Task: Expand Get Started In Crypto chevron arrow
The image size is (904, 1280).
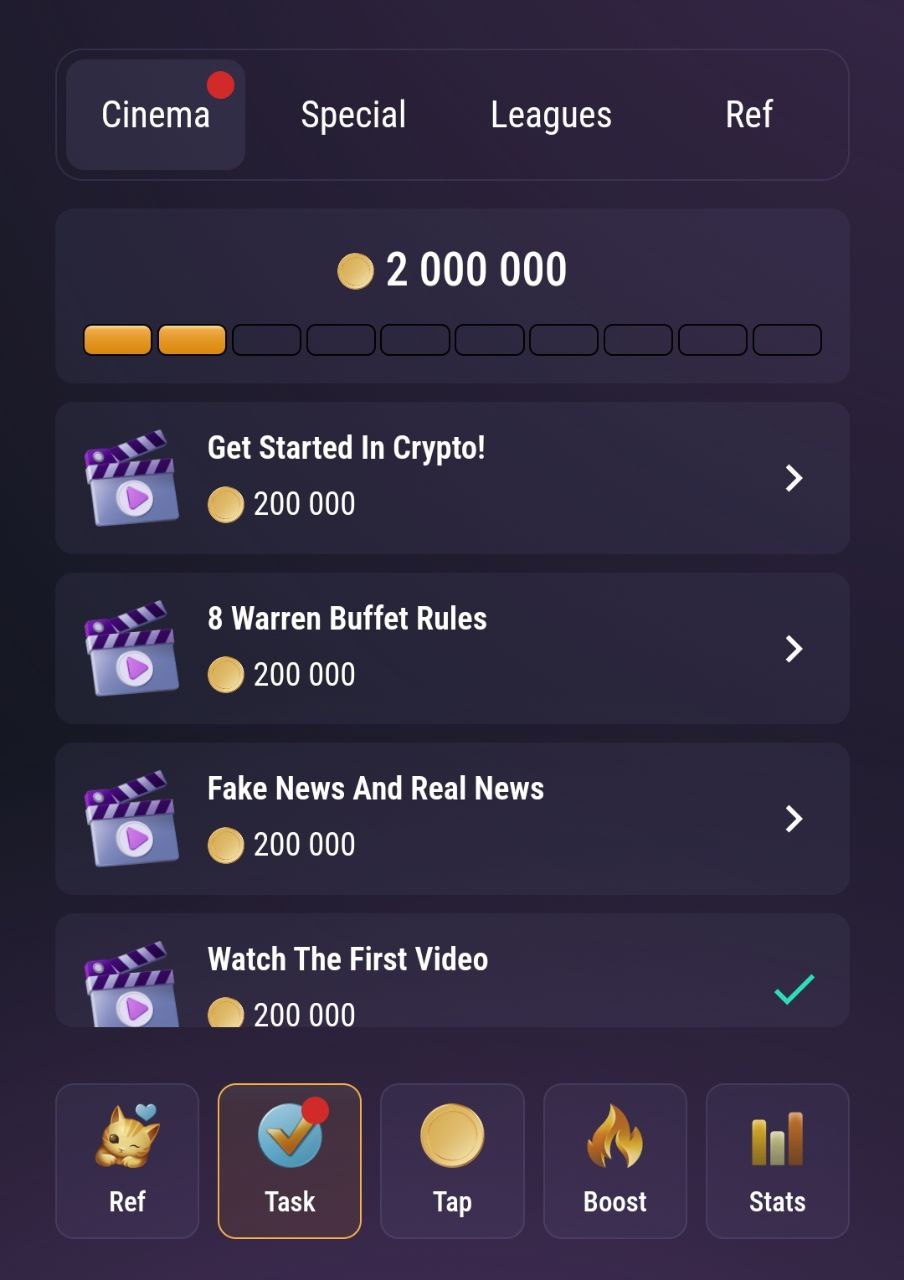Action: tap(794, 478)
